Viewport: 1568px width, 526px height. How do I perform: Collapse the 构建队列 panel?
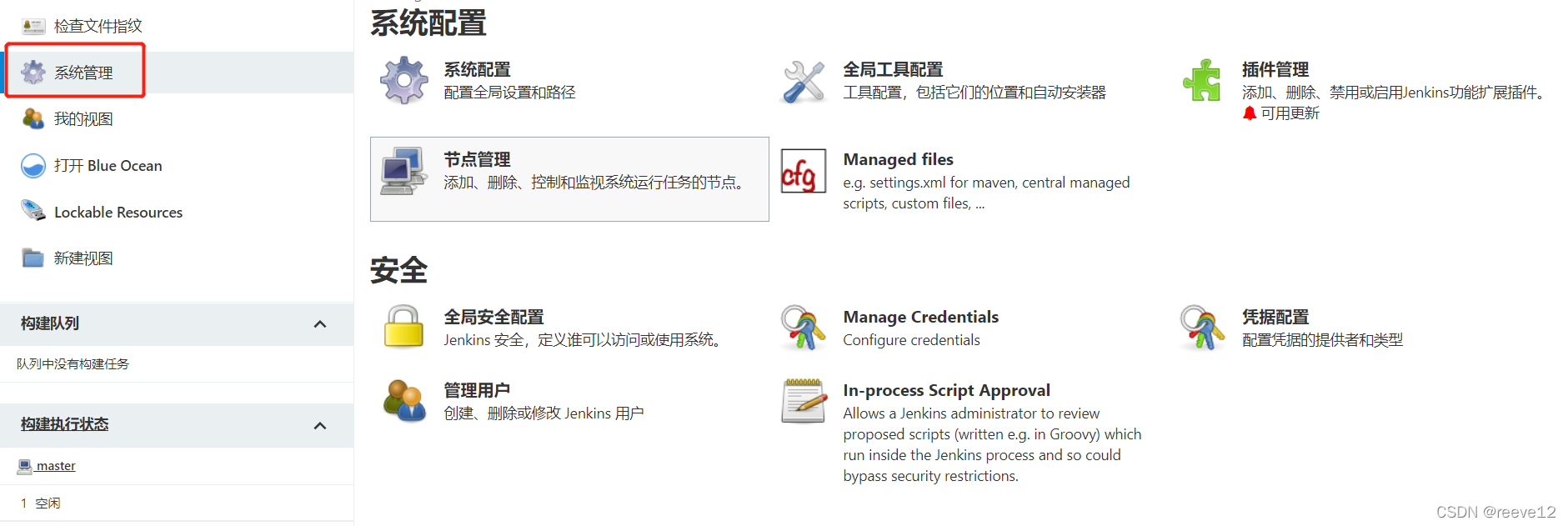[320, 324]
